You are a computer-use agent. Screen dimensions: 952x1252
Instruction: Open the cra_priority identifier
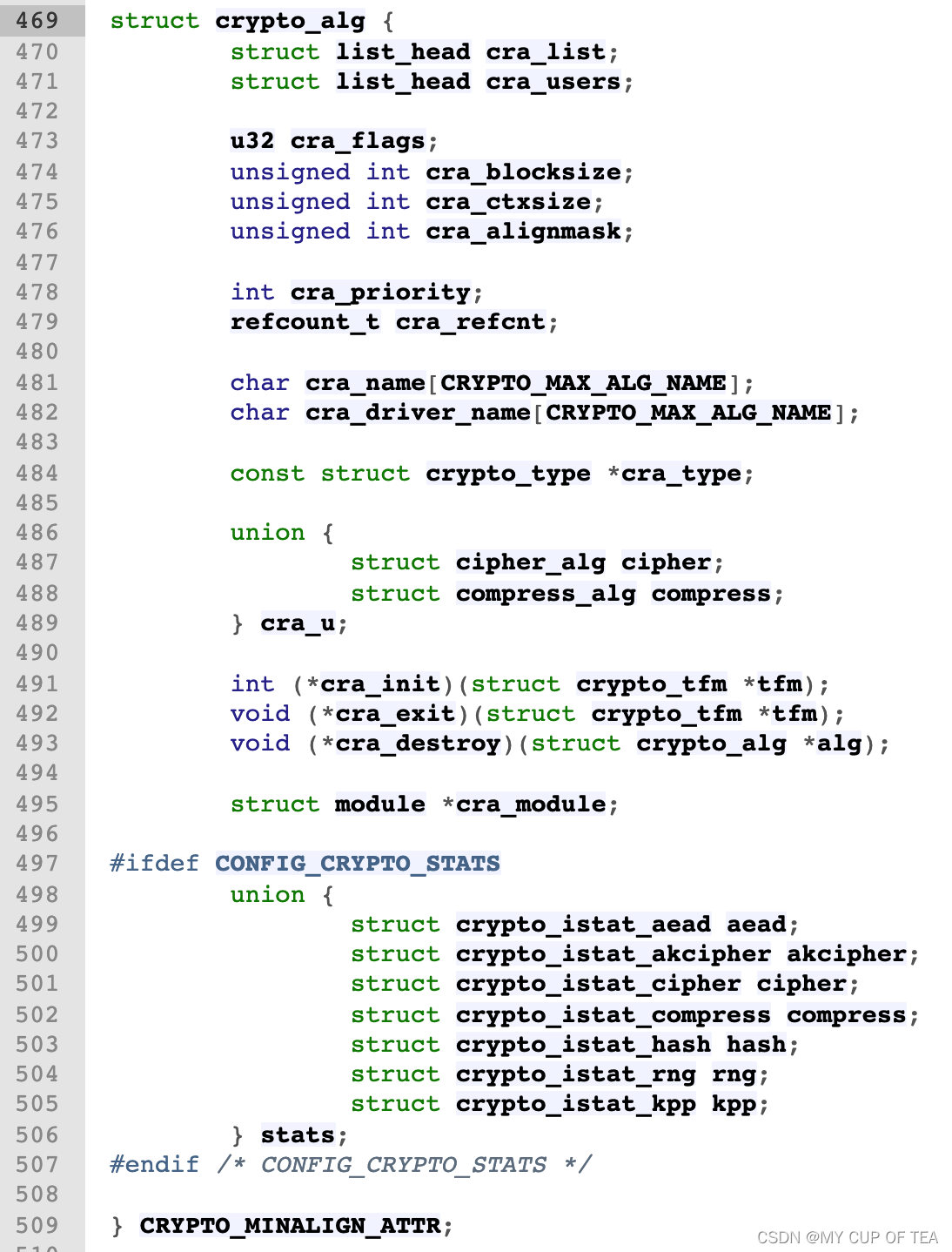click(x=380, y=293)
